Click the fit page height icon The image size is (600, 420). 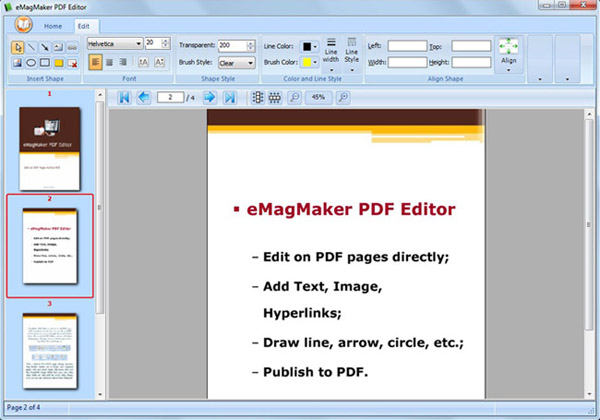tap(258, 98)
